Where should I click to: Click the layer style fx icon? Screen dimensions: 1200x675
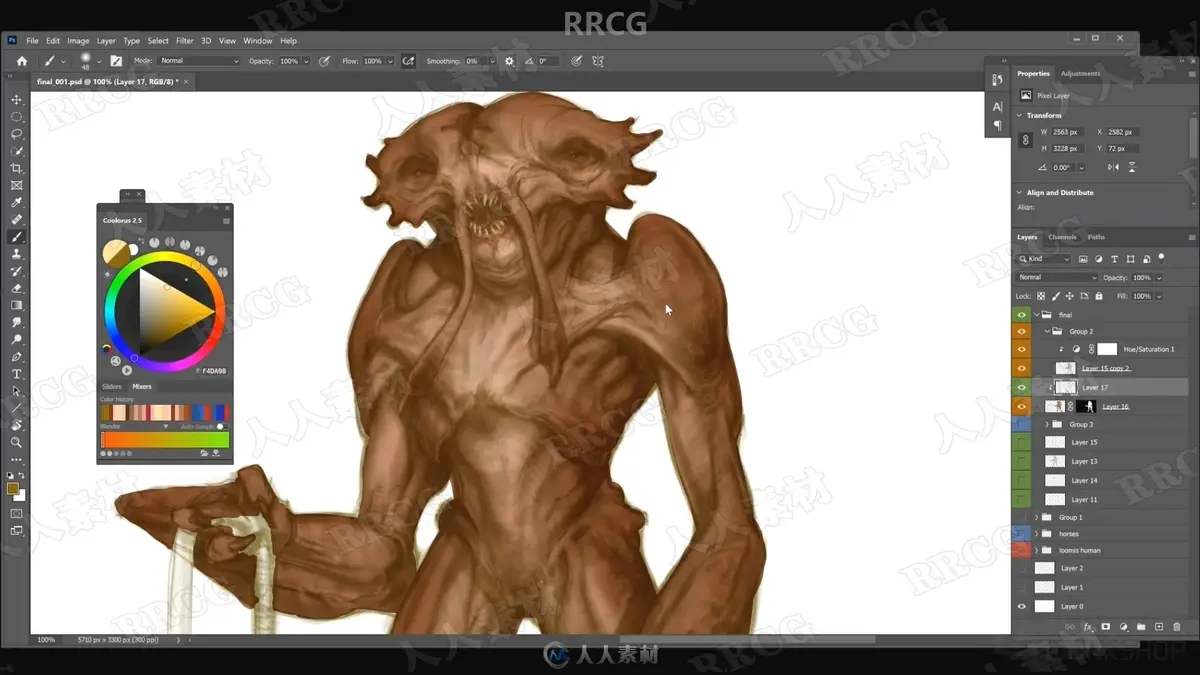1088,627
